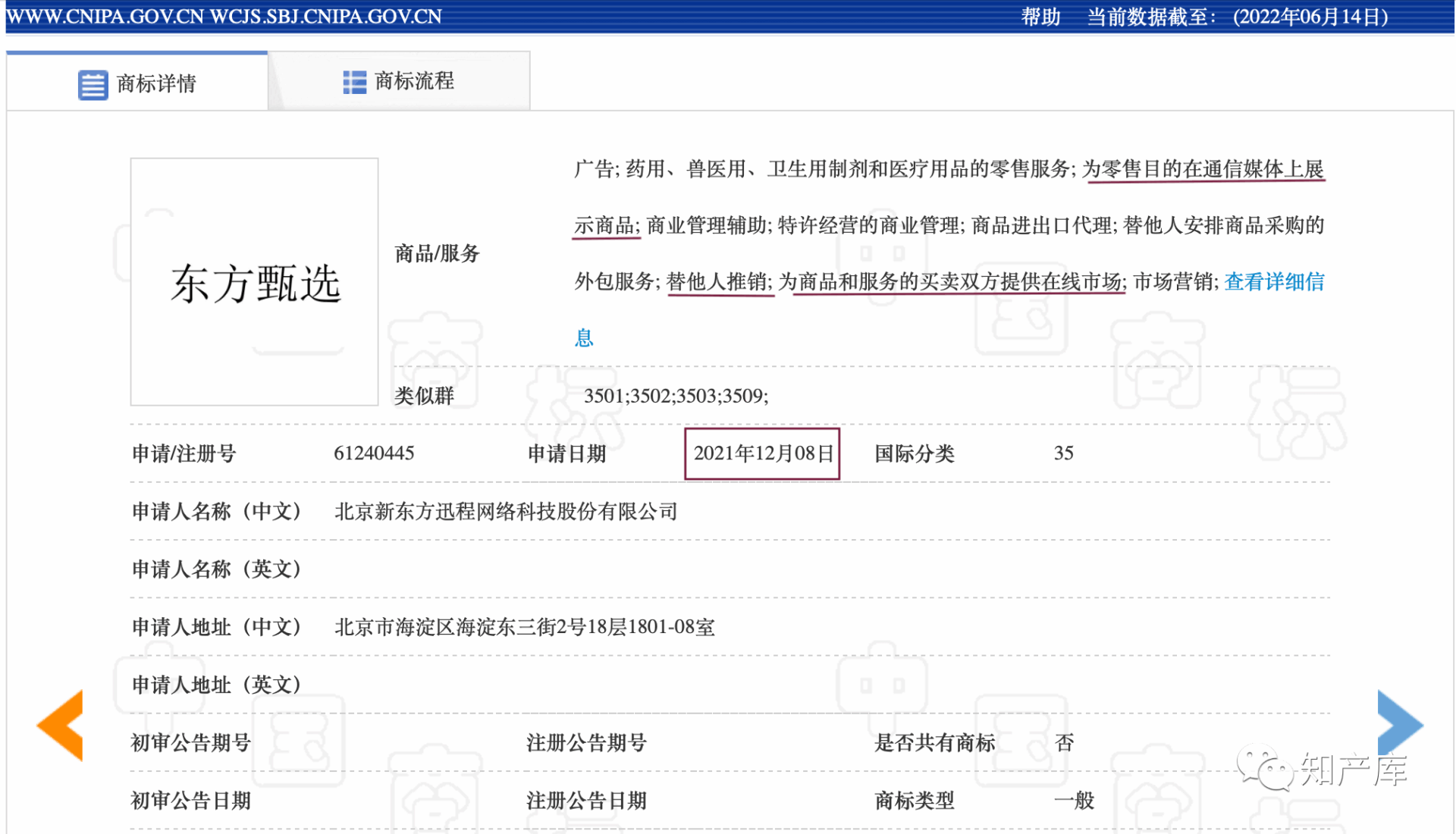1456x834 pixels.
Task: Click similar group codes 3501;3502;3503;3509
Action: pos(676,396)
